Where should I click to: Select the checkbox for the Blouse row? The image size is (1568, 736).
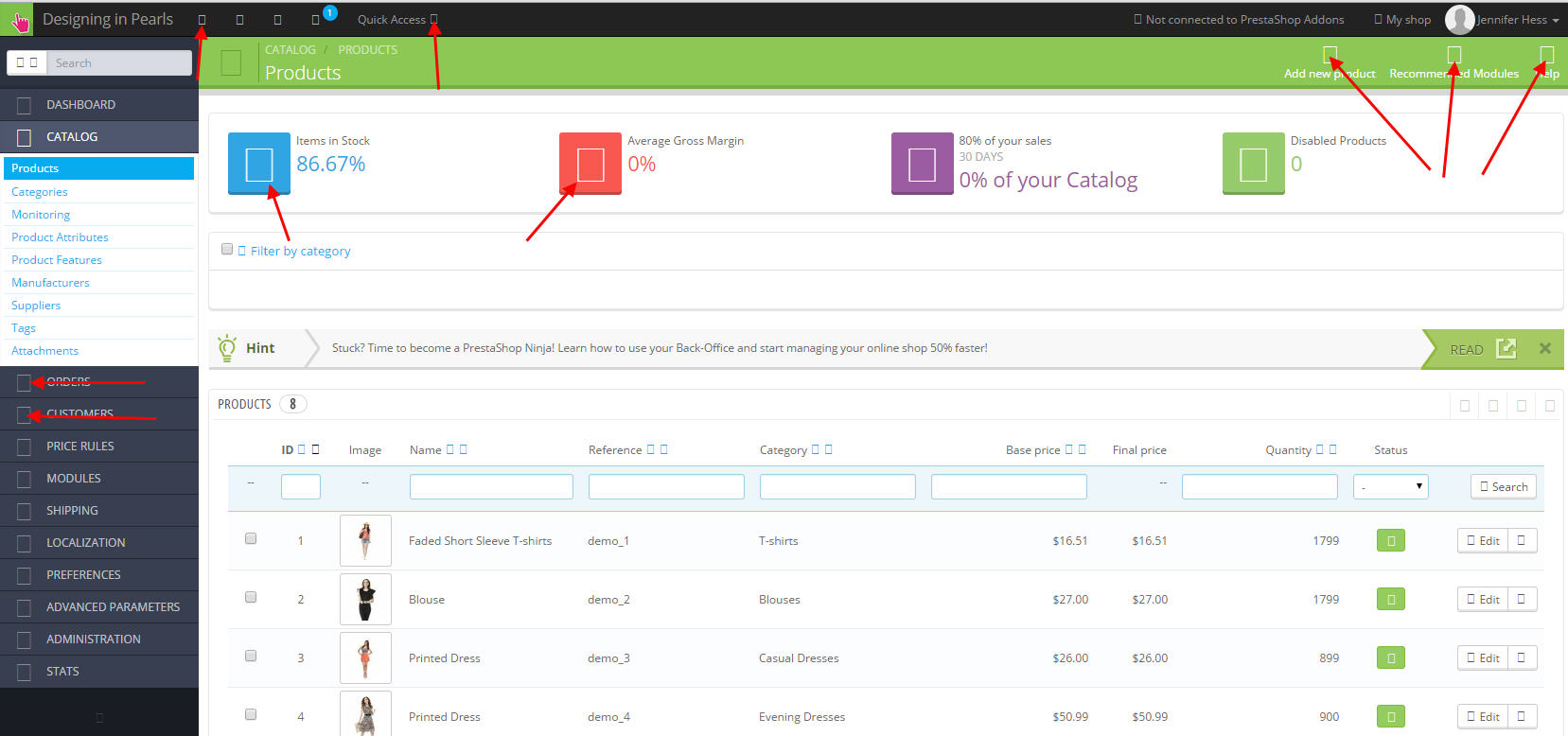pos(251,597)
